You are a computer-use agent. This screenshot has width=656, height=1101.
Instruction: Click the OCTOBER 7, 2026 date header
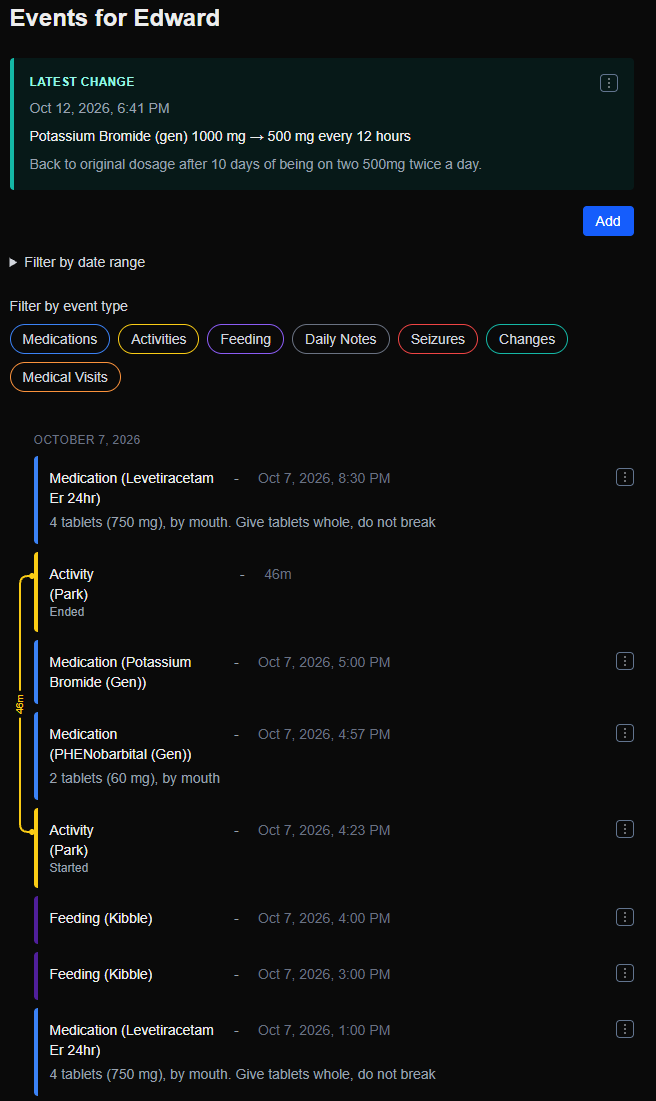(87, 440)
